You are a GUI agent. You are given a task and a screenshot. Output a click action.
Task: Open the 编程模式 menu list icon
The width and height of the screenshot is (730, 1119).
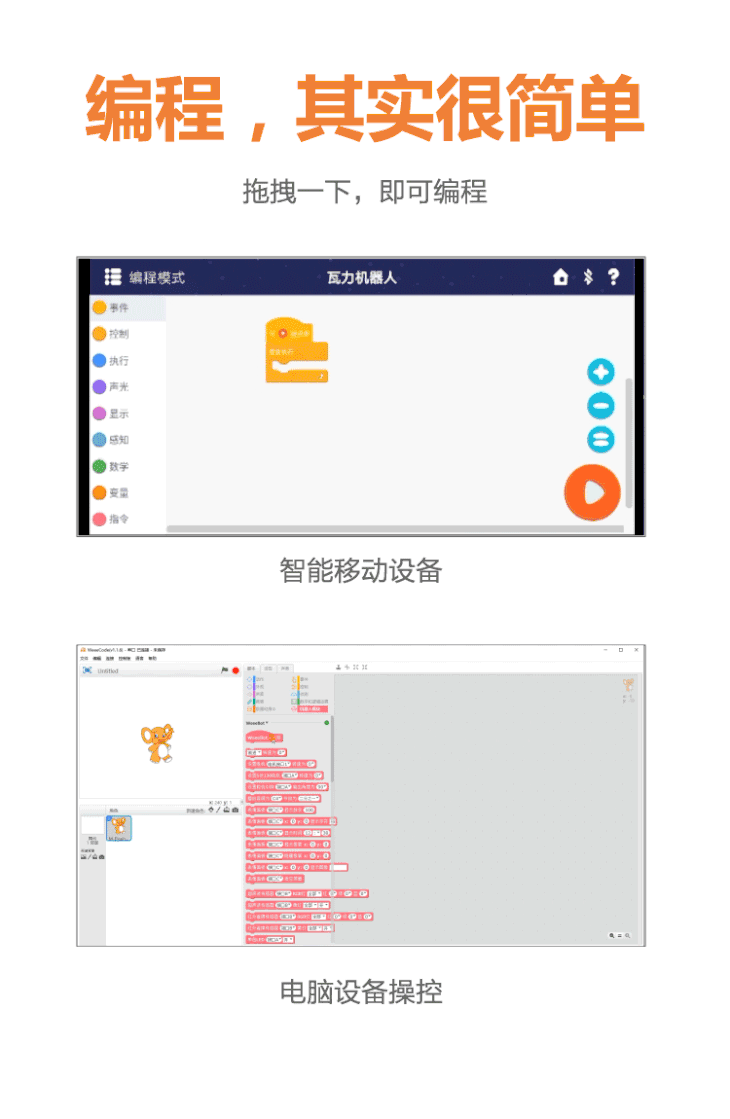(x=113, y=277)
